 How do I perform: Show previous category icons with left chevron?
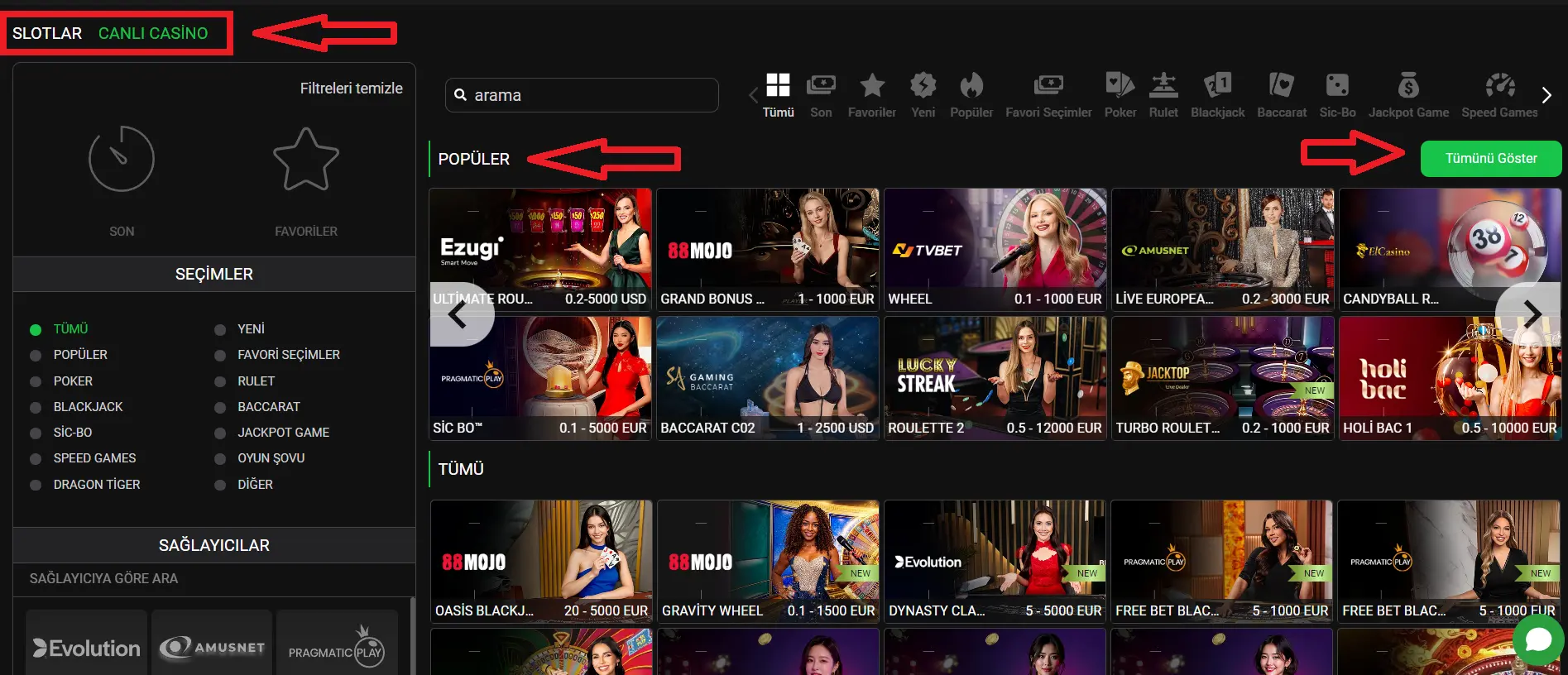pyautogui.click(x=753, y=95)
